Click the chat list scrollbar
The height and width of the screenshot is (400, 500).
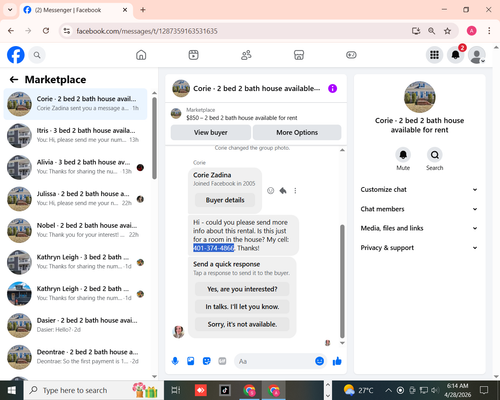[154, 138]
